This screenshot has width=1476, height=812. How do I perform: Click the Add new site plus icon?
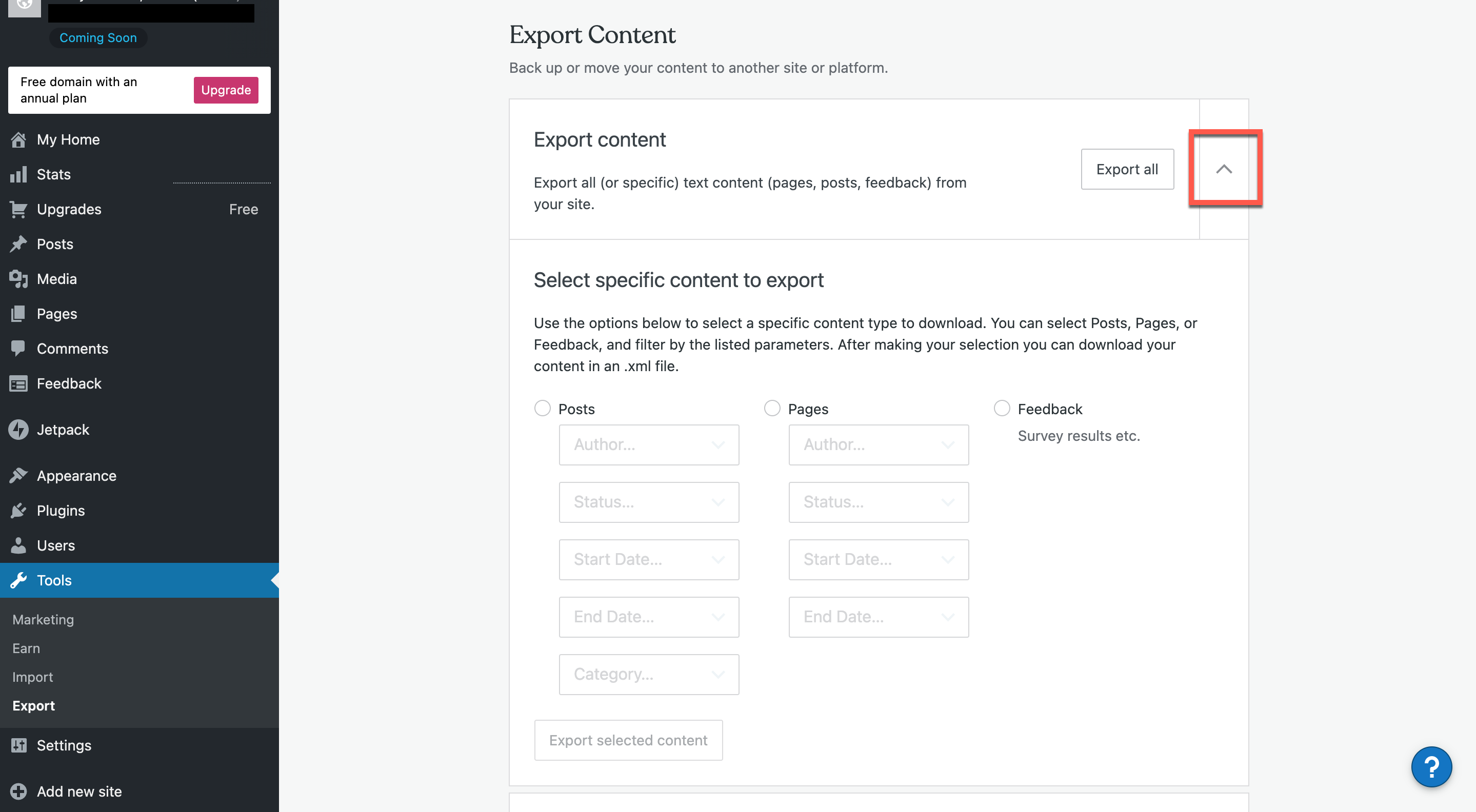18,792
